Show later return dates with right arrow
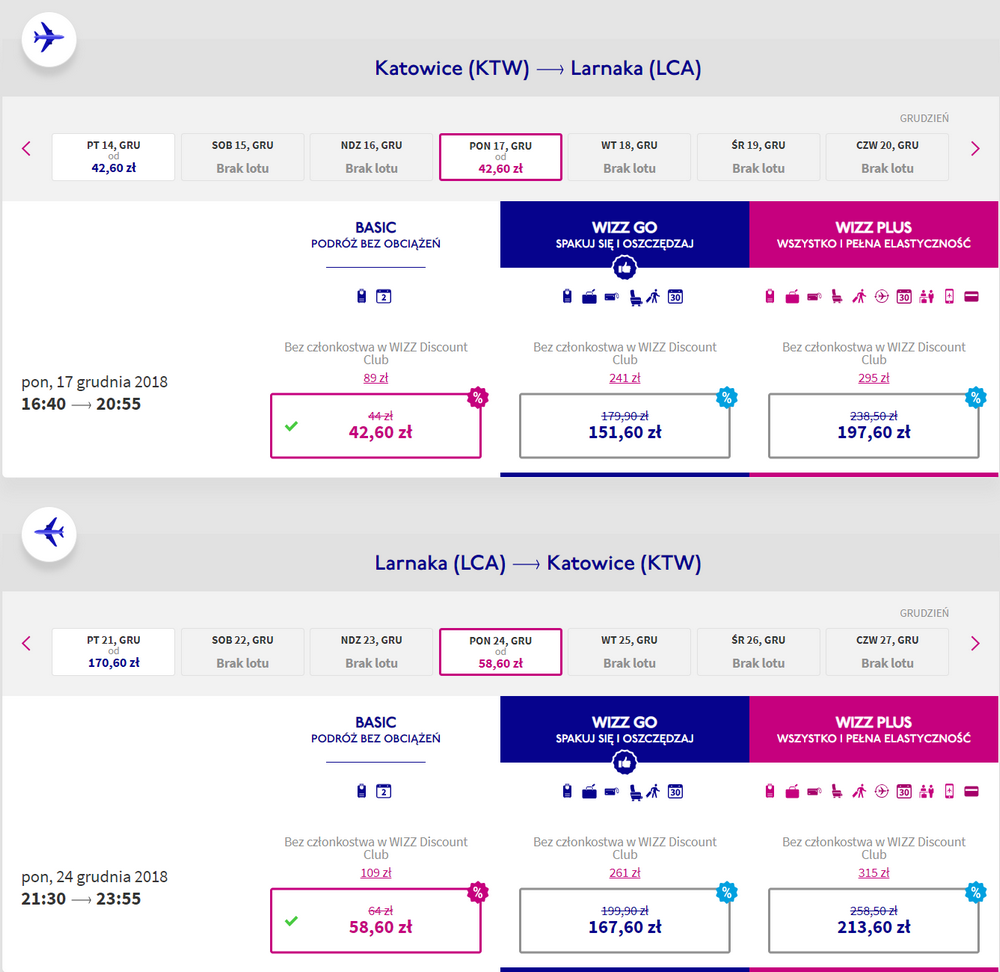Viewport: 1000px width, 972px height. (974, 644)
